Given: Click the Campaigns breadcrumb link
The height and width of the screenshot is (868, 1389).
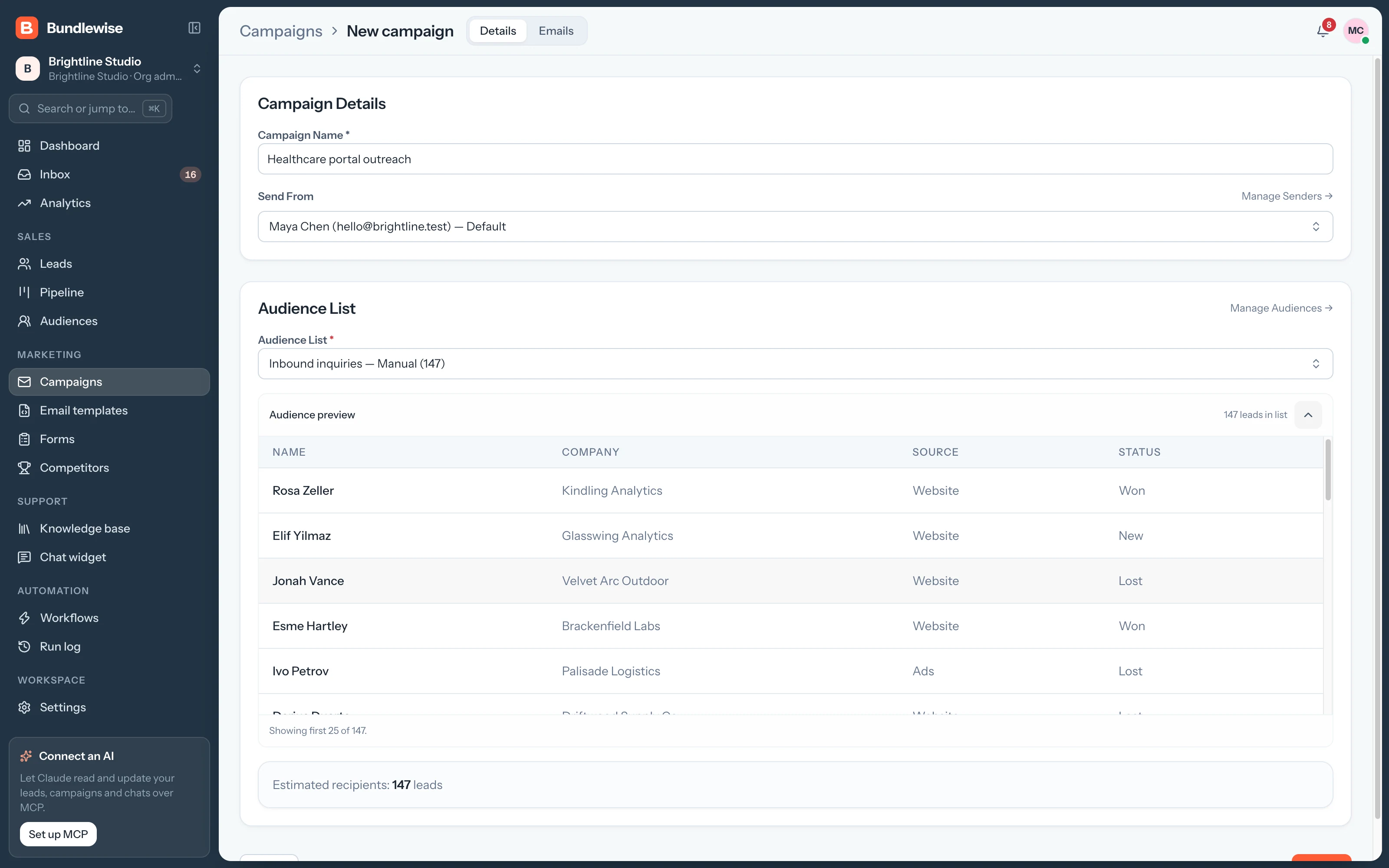Looking at the screenshot, I should click(281, 31).
